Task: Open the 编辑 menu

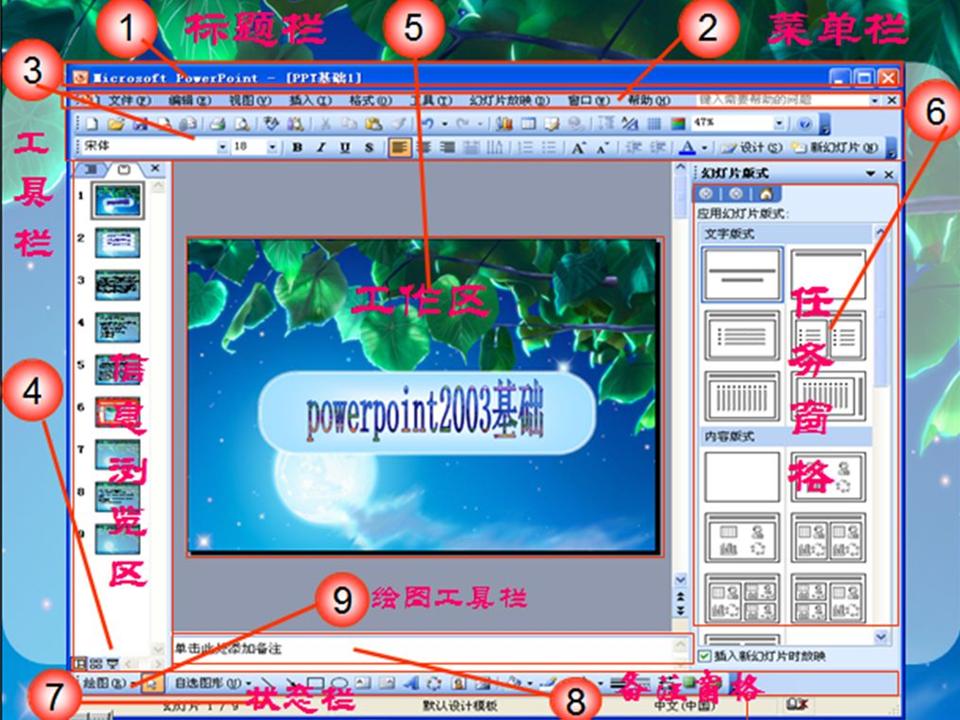Action: pos(190,100)
